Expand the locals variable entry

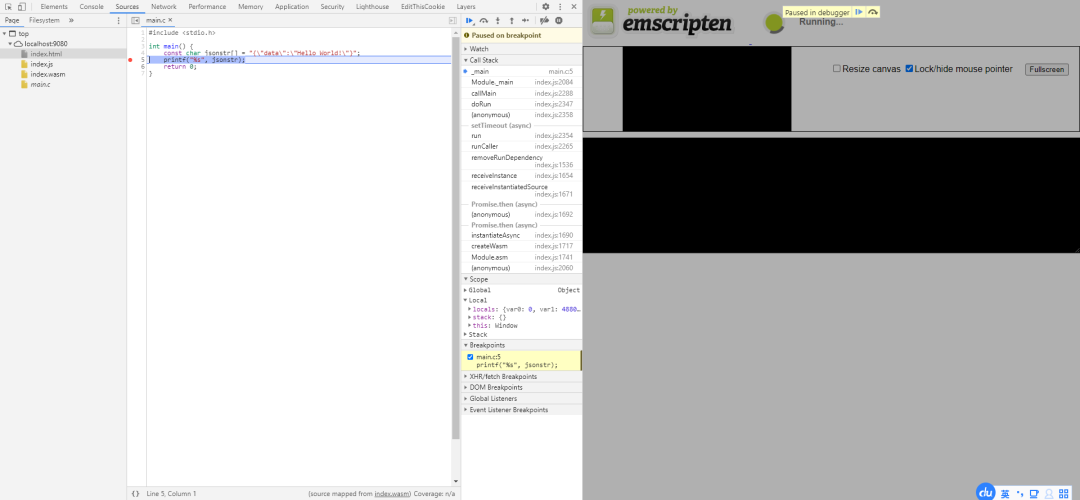point(470,309)
